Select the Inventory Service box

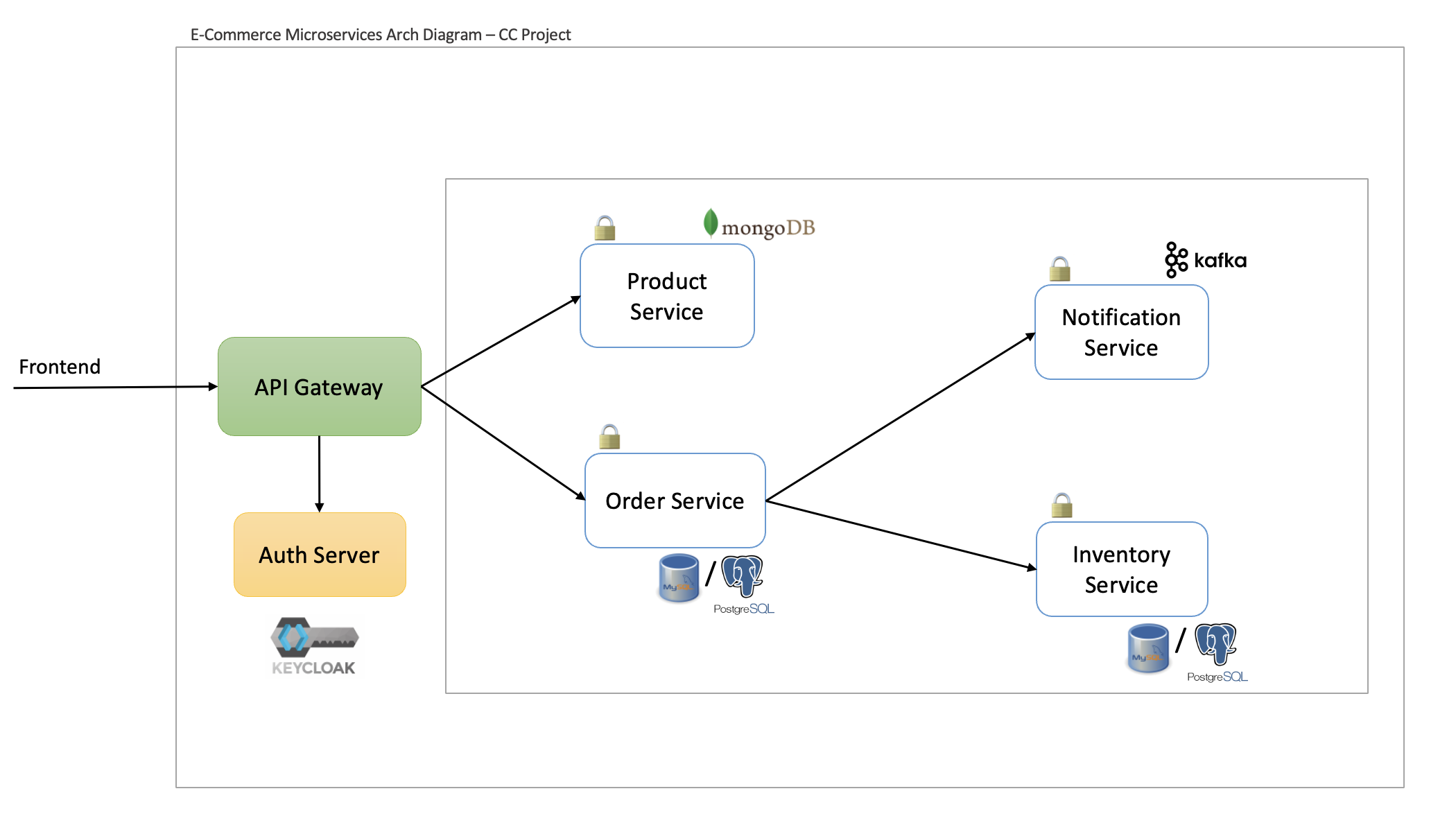tap(1121, 569)
